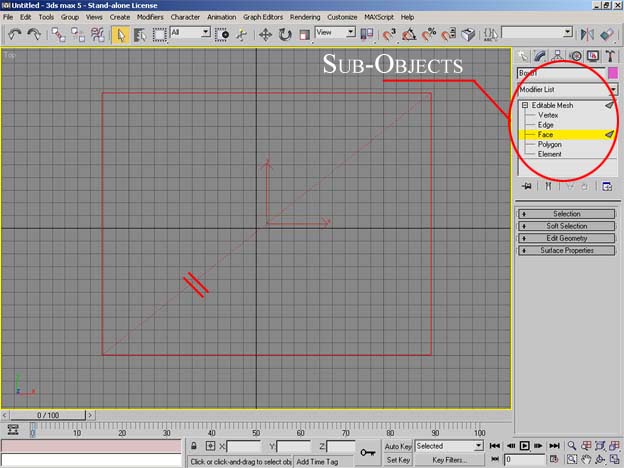Toggle the Selection Lock padlock

[x=194, y=446]
